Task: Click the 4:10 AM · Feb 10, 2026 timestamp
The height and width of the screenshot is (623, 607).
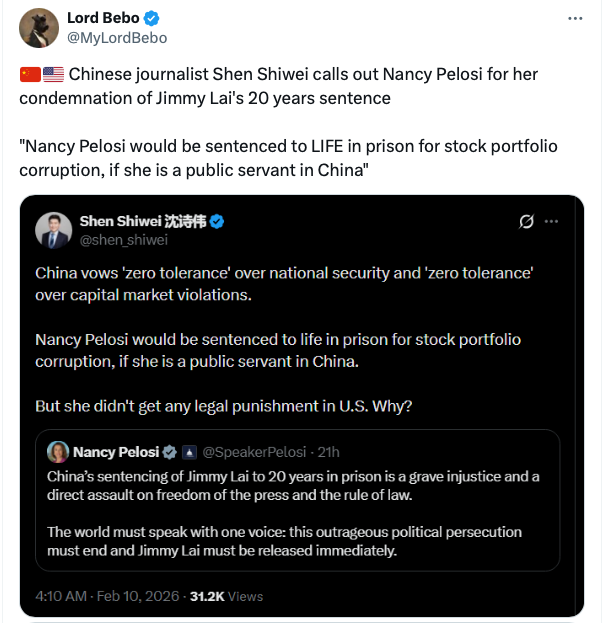Action: point(108,596)
